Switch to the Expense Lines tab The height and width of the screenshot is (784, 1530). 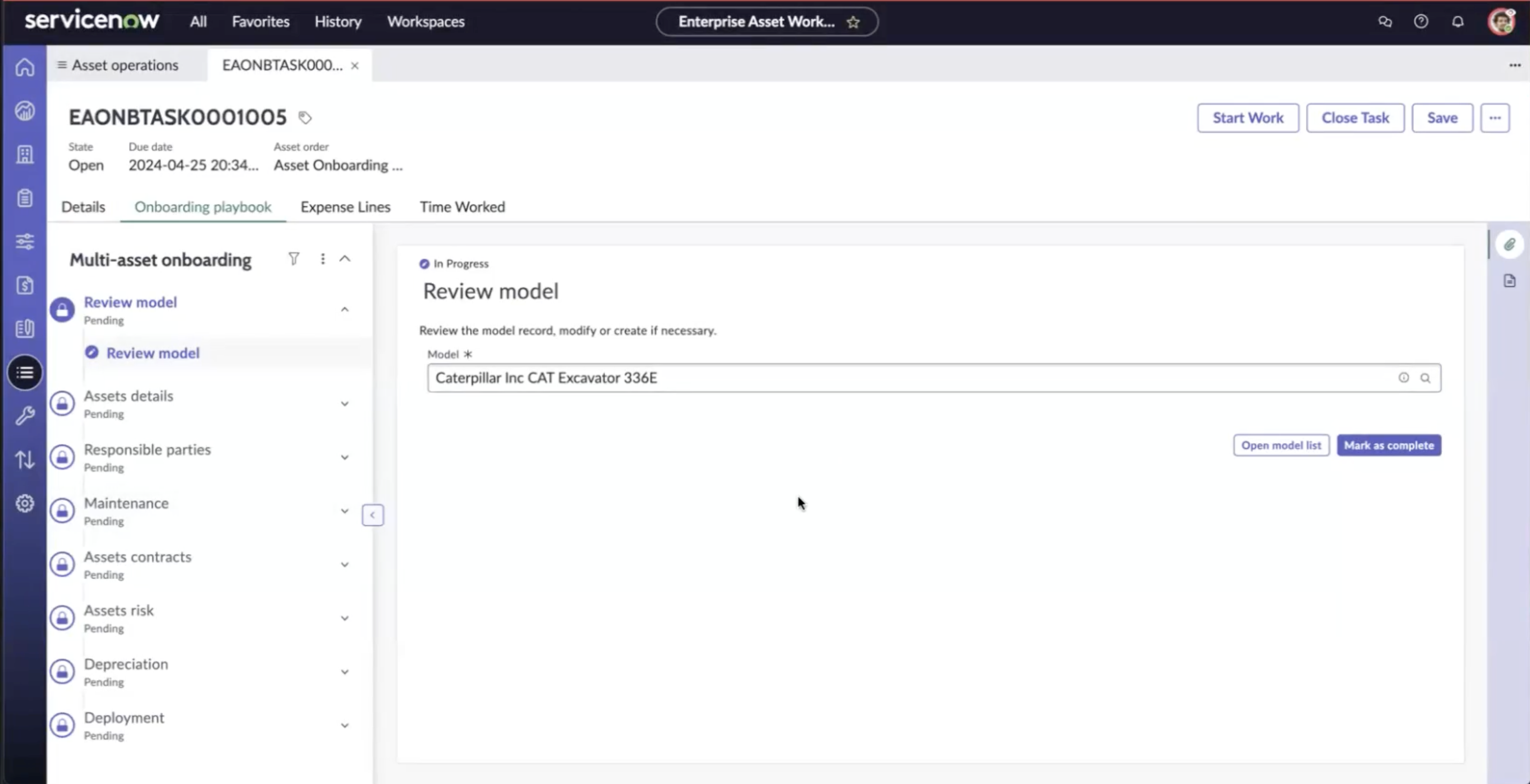coord(345,206)
